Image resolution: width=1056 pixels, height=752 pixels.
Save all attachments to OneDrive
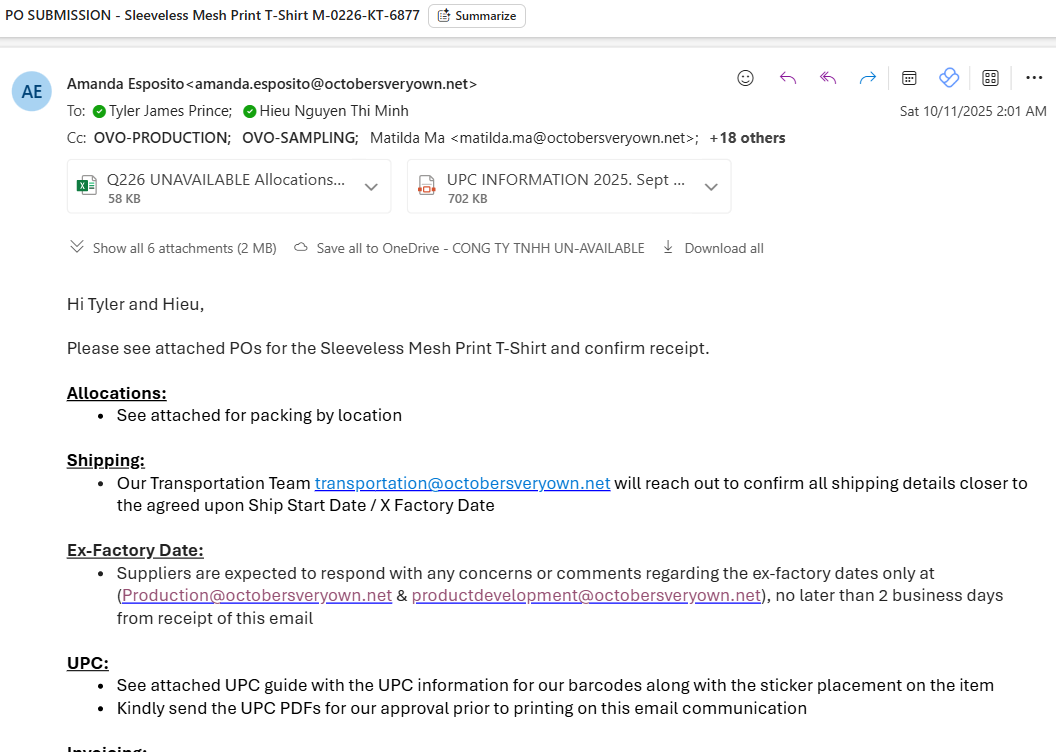pos(470,248)
